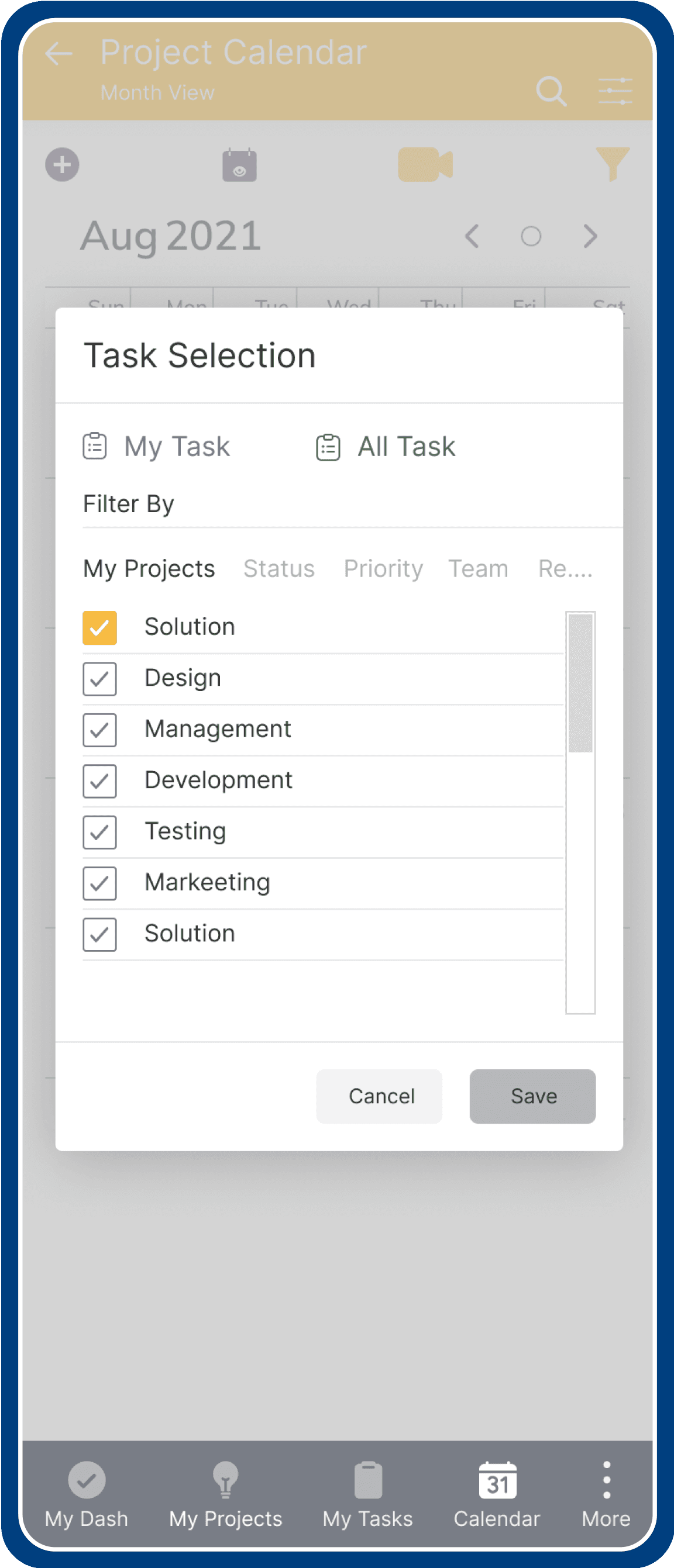Toggle the Markeeting project checkbox

[x=100, y=883]
